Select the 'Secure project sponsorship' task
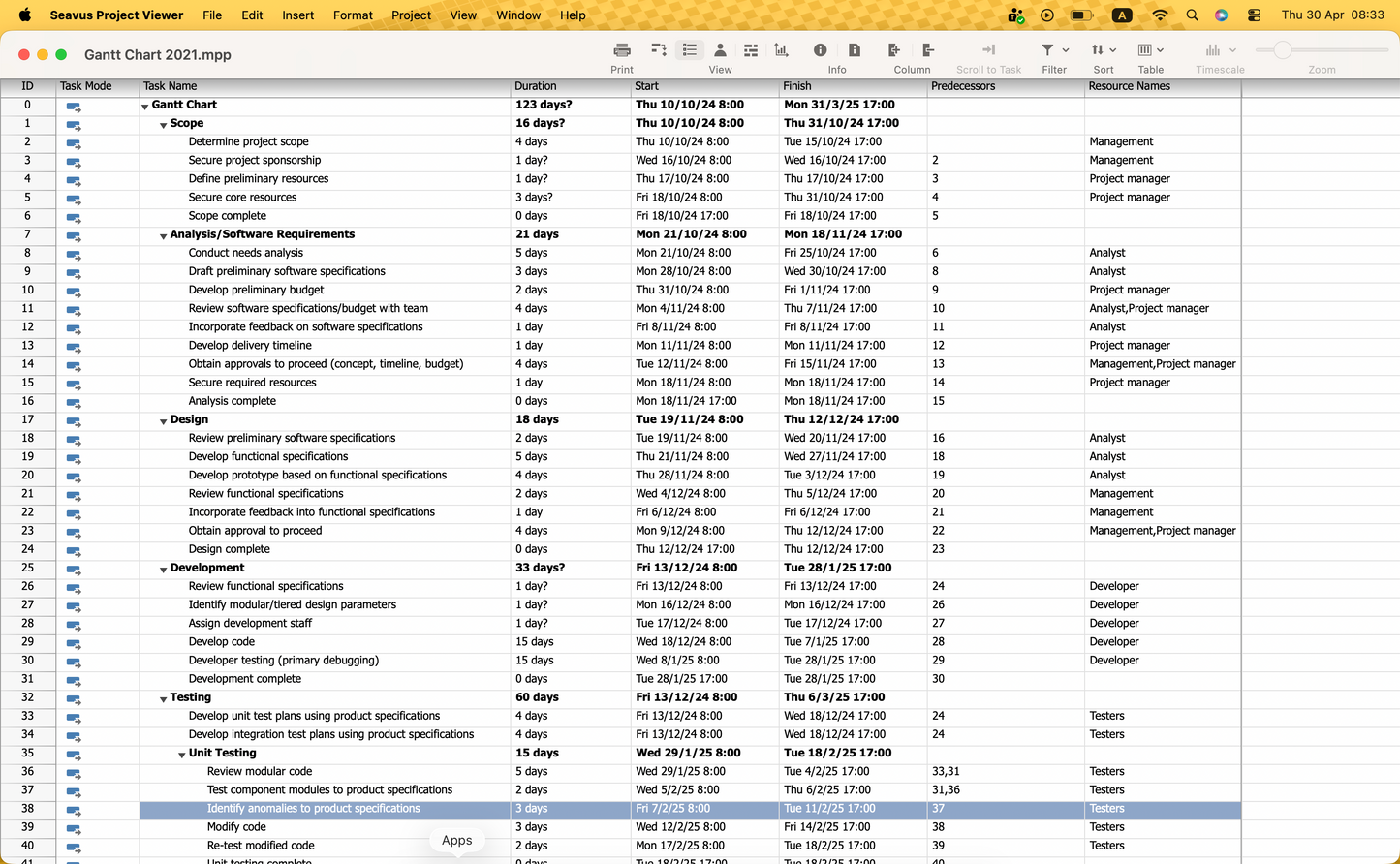Screen dimensions: 1400x864 tap(255, 160)
